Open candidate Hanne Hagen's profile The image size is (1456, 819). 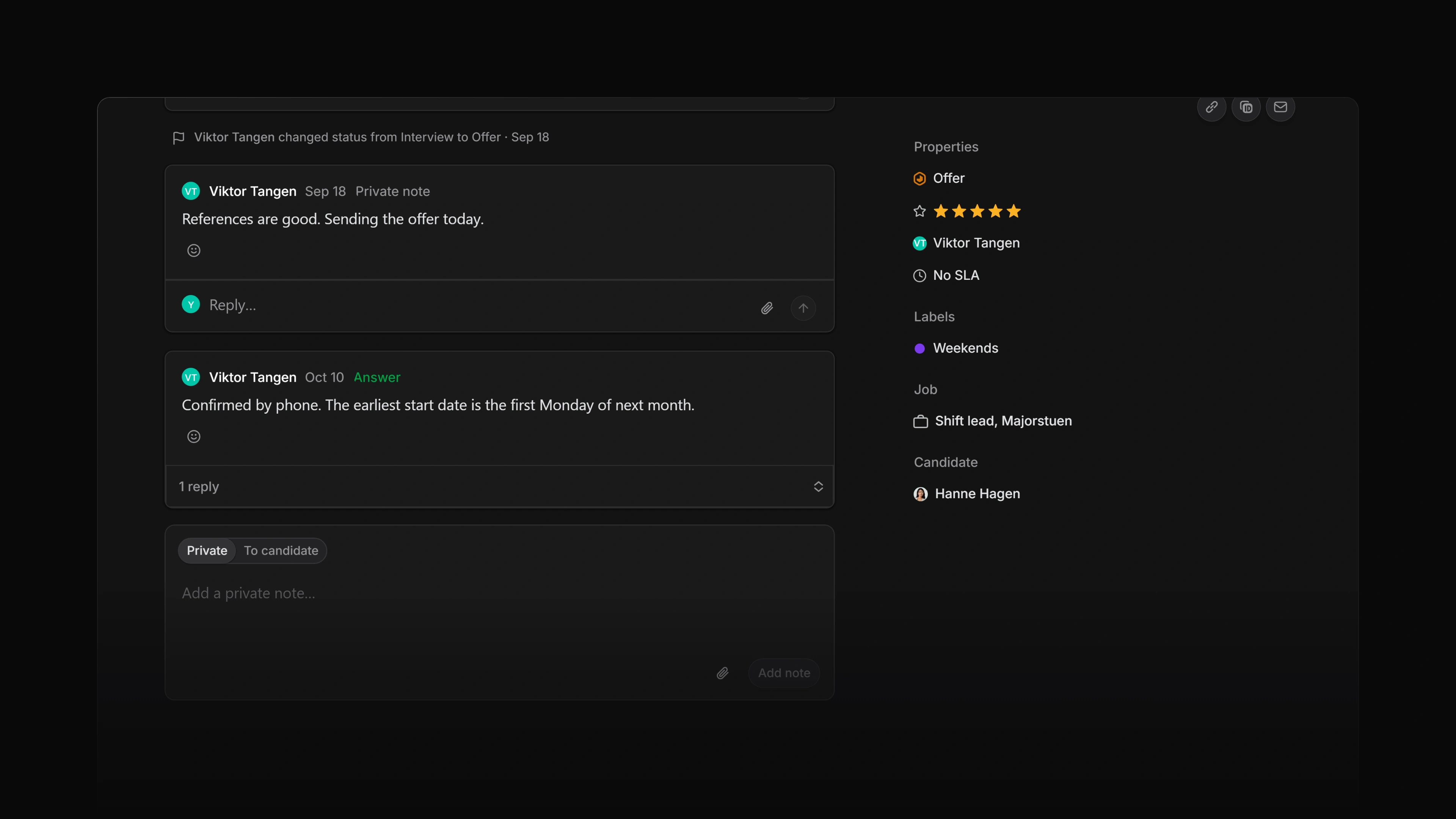click(967, 494)
